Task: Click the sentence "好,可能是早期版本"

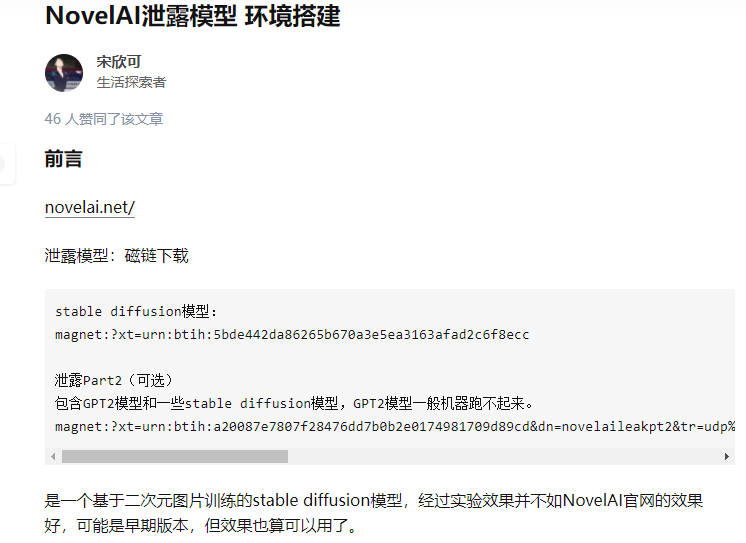Action: [x=200, y=525]
